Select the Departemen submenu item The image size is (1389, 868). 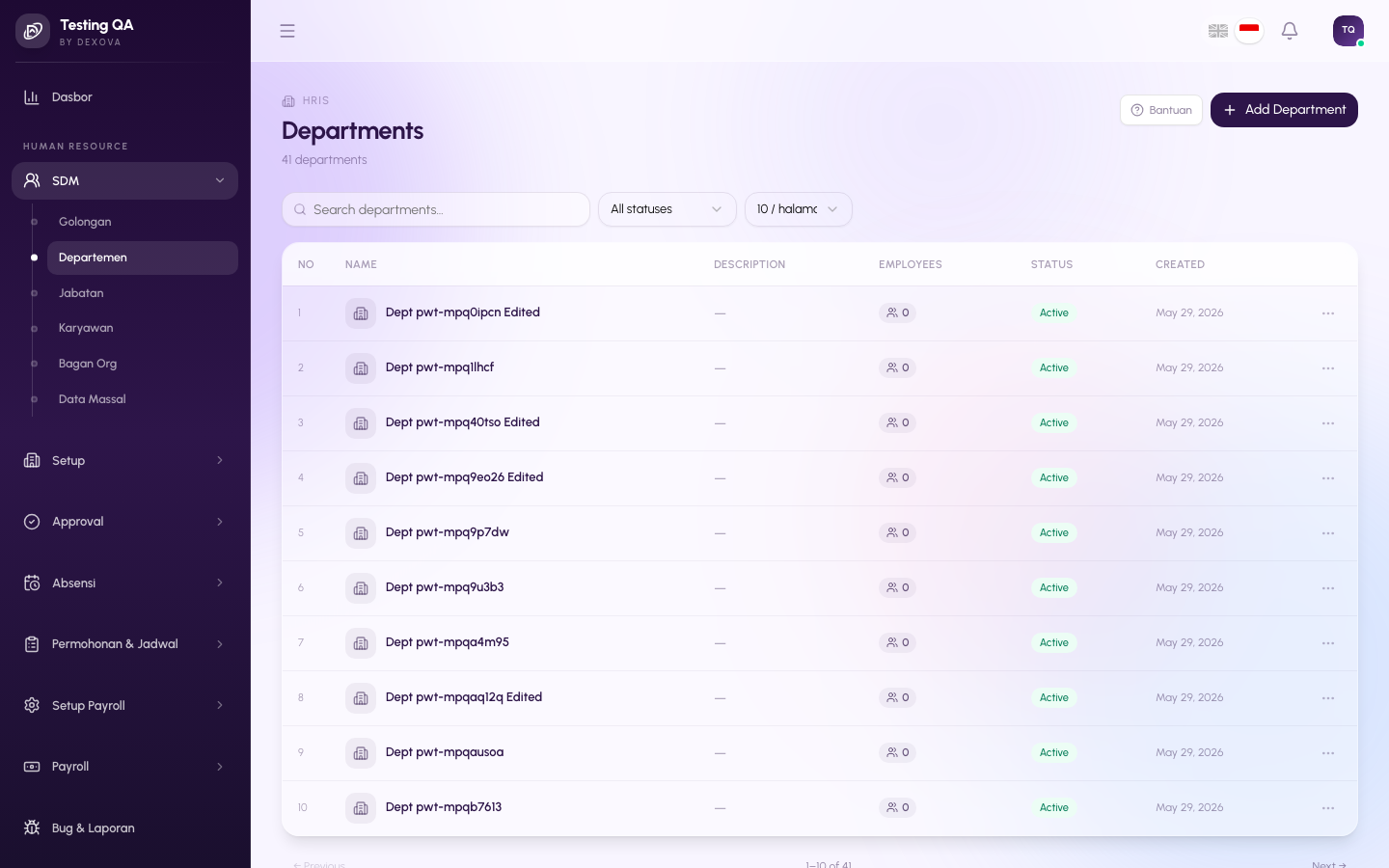143,258
